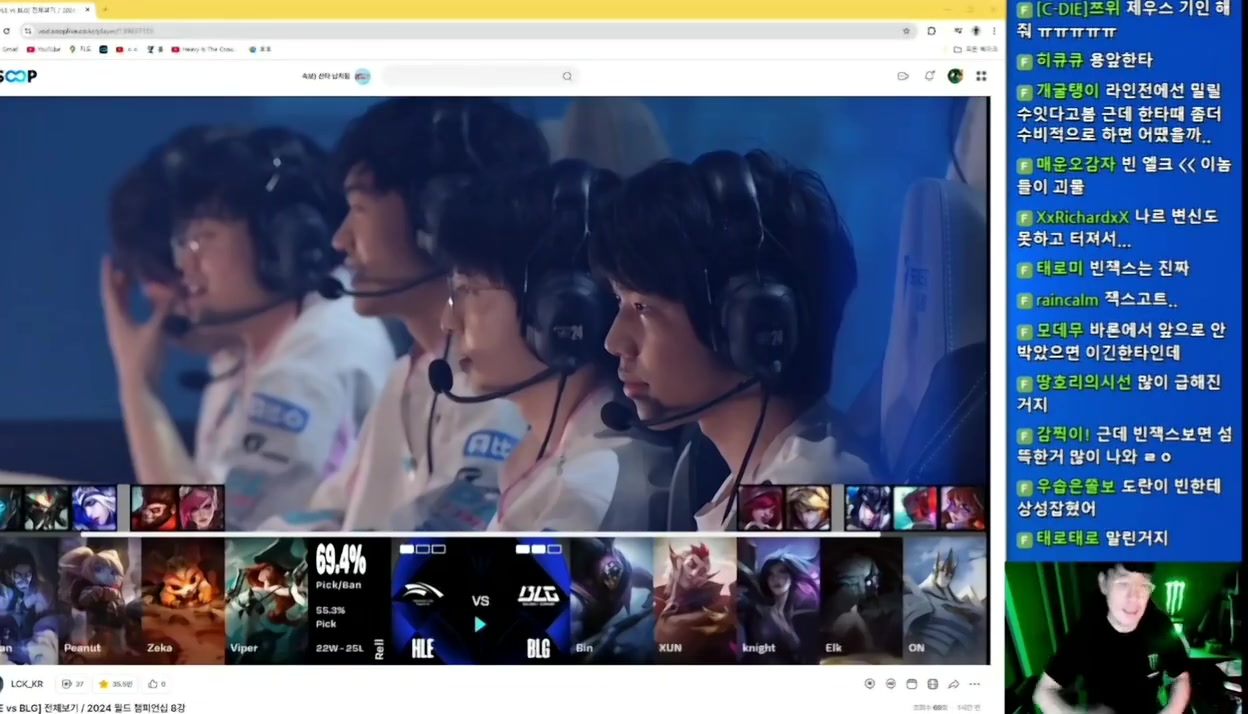Click the Viper player card in the video

pyautogui.click(x=265, y=600)
